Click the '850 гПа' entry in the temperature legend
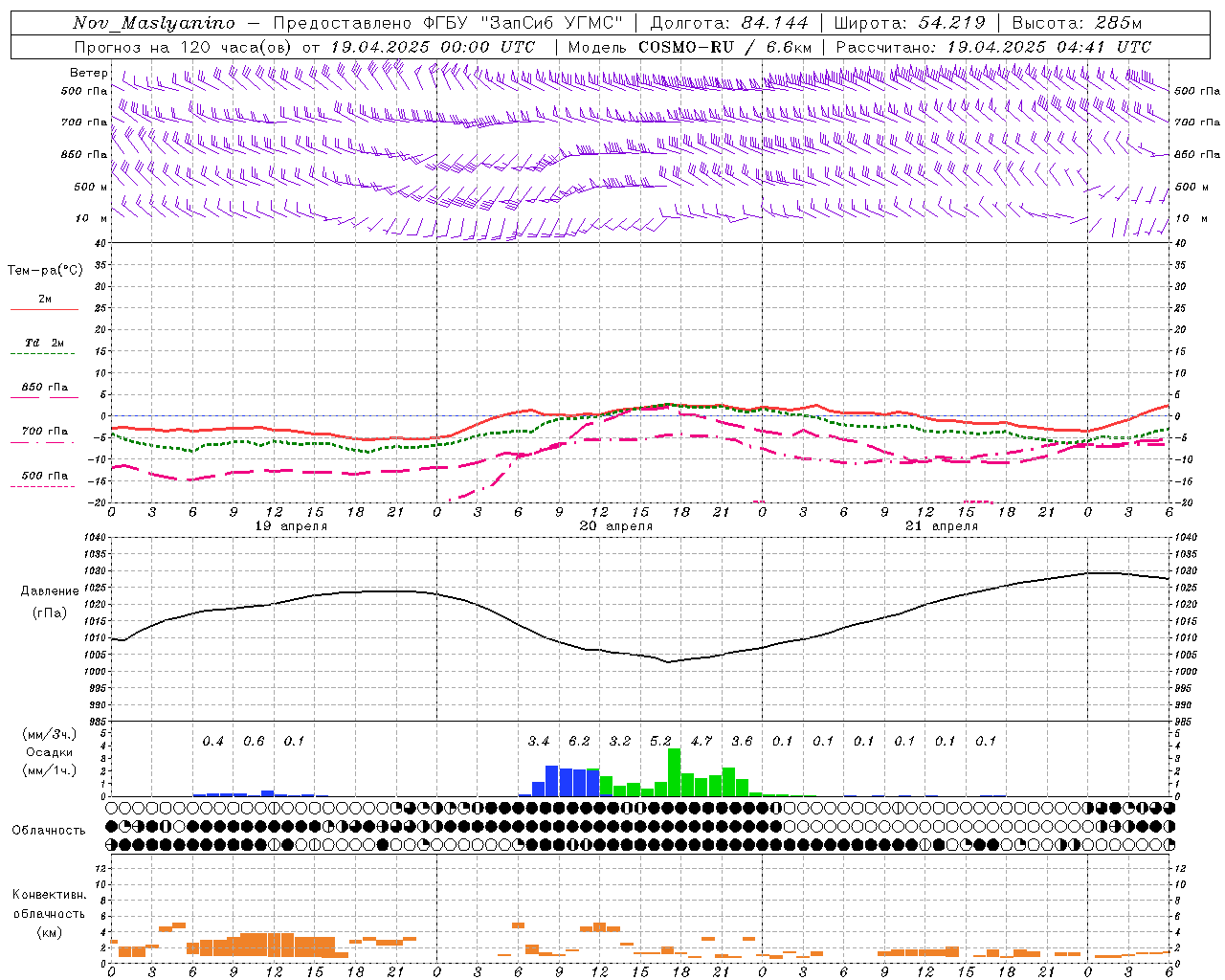The height and width of the screenshot is (980, 1225). (x=45, y=388)
